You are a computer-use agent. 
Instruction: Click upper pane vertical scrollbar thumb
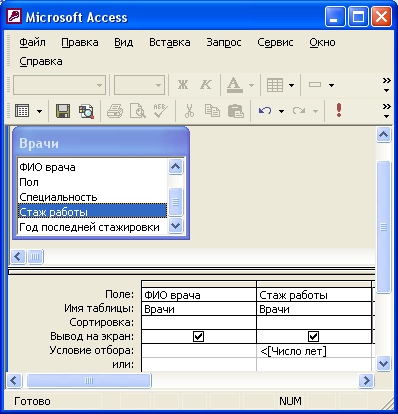[x=383, y=227]
